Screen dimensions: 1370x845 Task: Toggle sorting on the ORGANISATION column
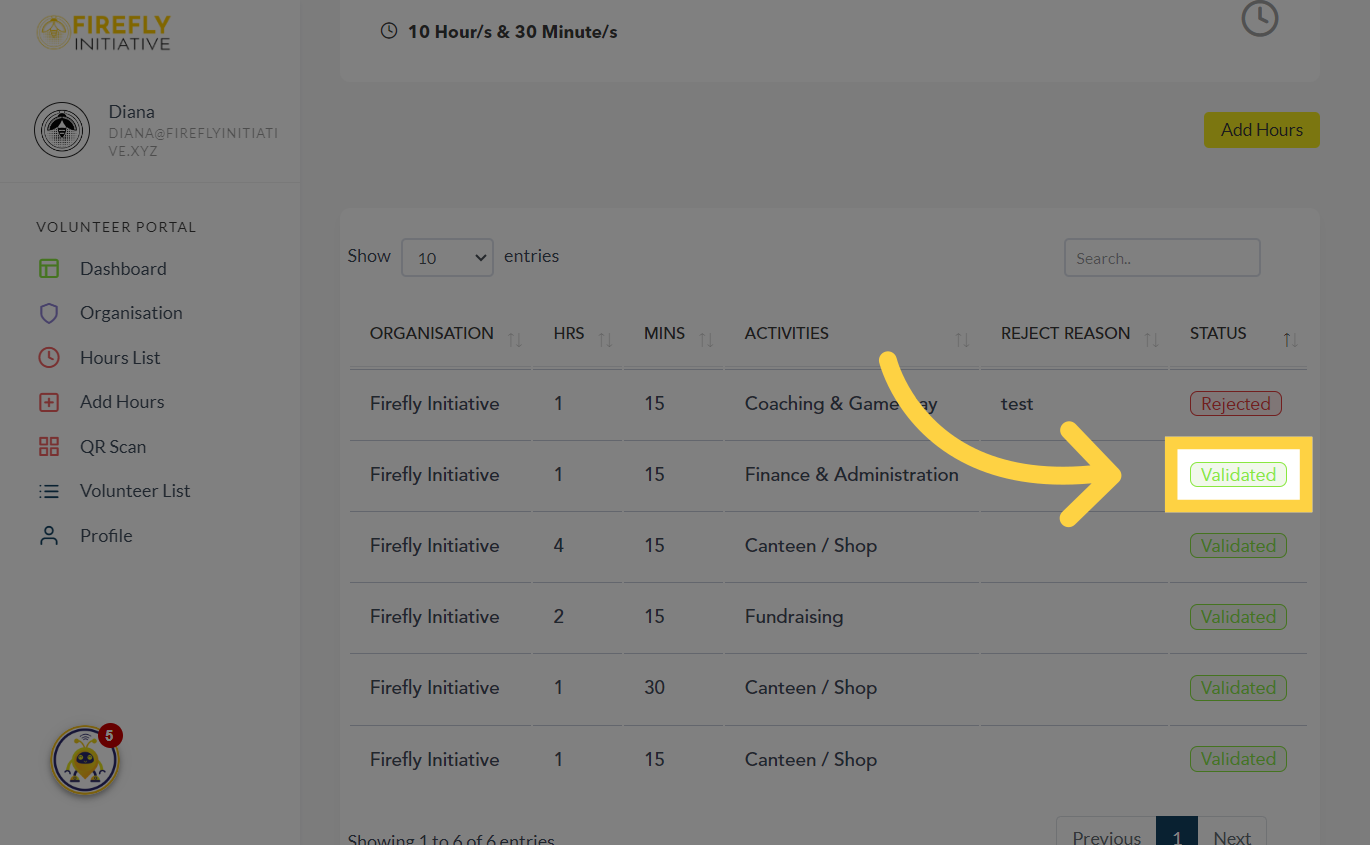click(x=516, y=338)
